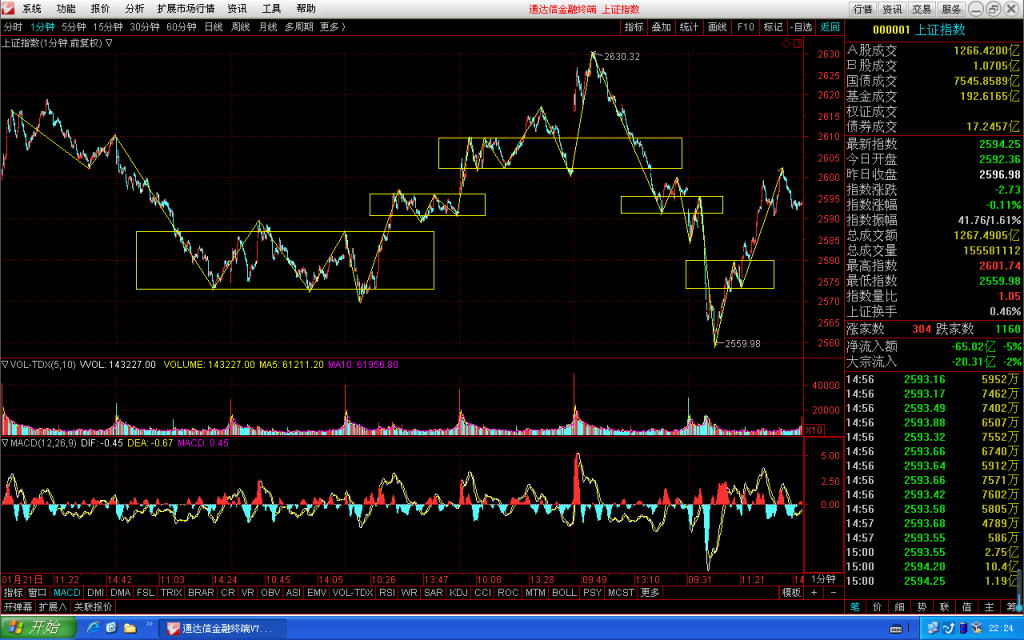Select the 5分钟 chart period
Screen dimensions: 1024x640
tap(74, 27)
